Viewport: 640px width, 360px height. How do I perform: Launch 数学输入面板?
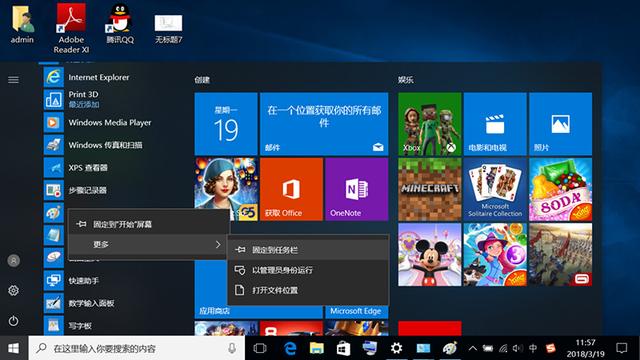pos(98,303)
